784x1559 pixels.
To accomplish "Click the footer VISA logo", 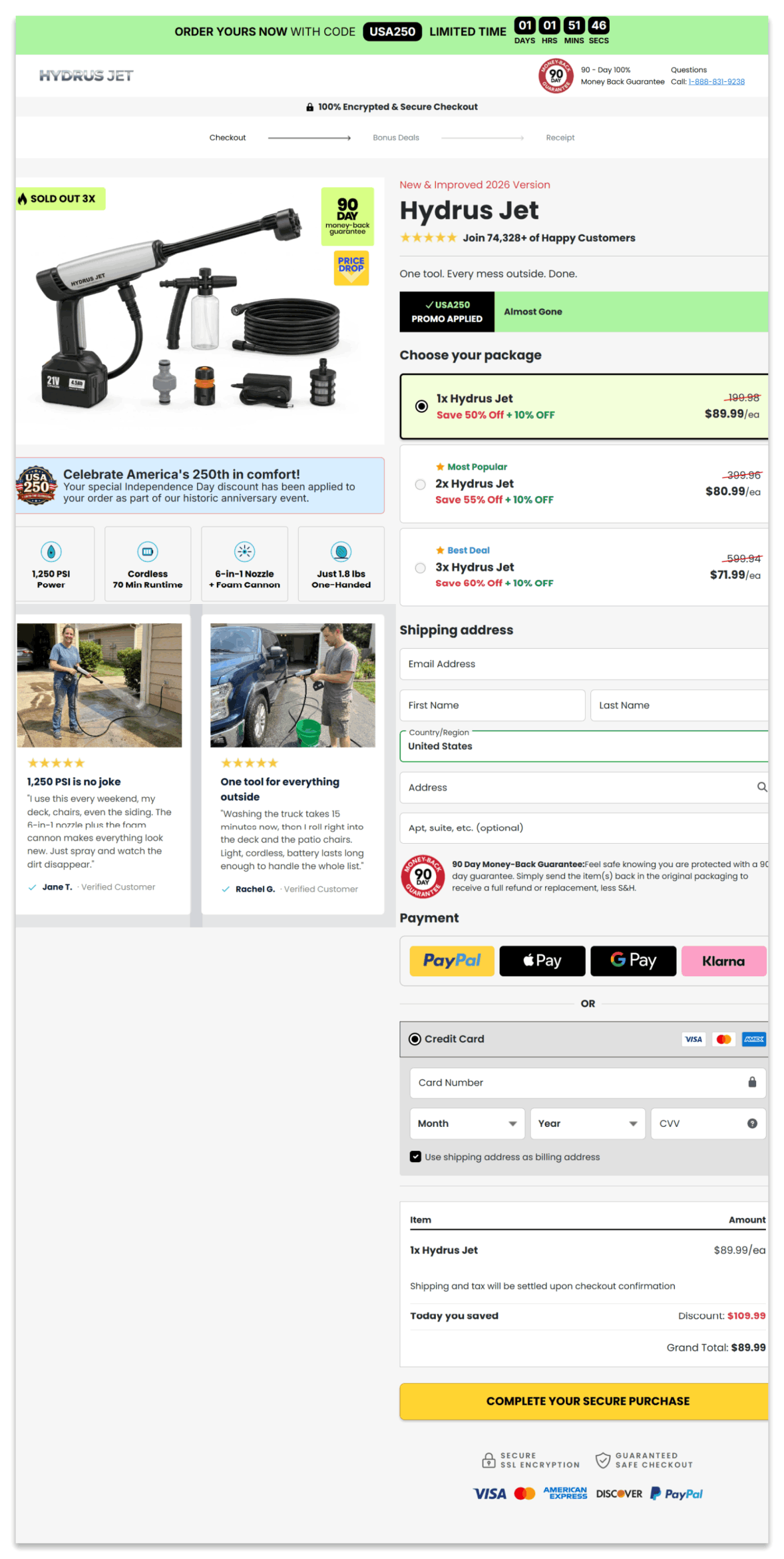I will click(x=490, y=1494).
